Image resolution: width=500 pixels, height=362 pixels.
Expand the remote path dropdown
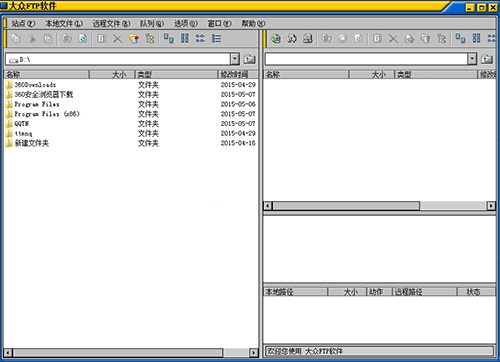pyautogui.click(x=472, y=59)
